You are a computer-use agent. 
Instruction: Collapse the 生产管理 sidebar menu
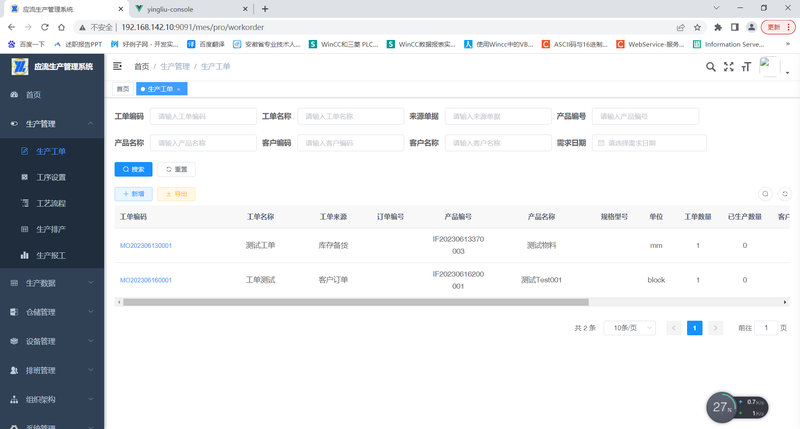tap(52, 123)
